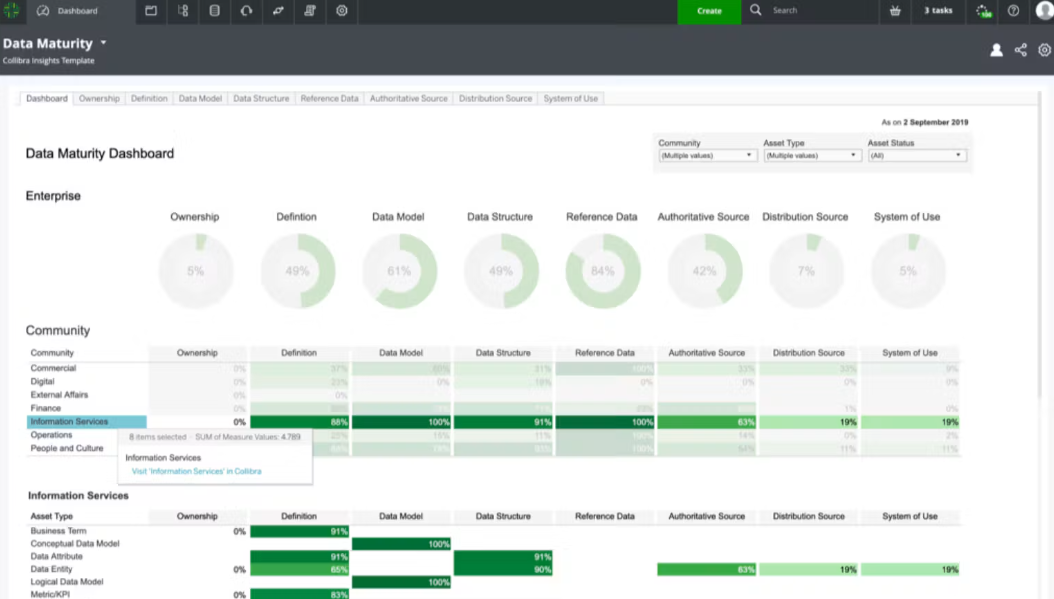This screenshot has height=599, width=1054.
Task: Click the Asset Type column header
Action: tap(51, 516)
